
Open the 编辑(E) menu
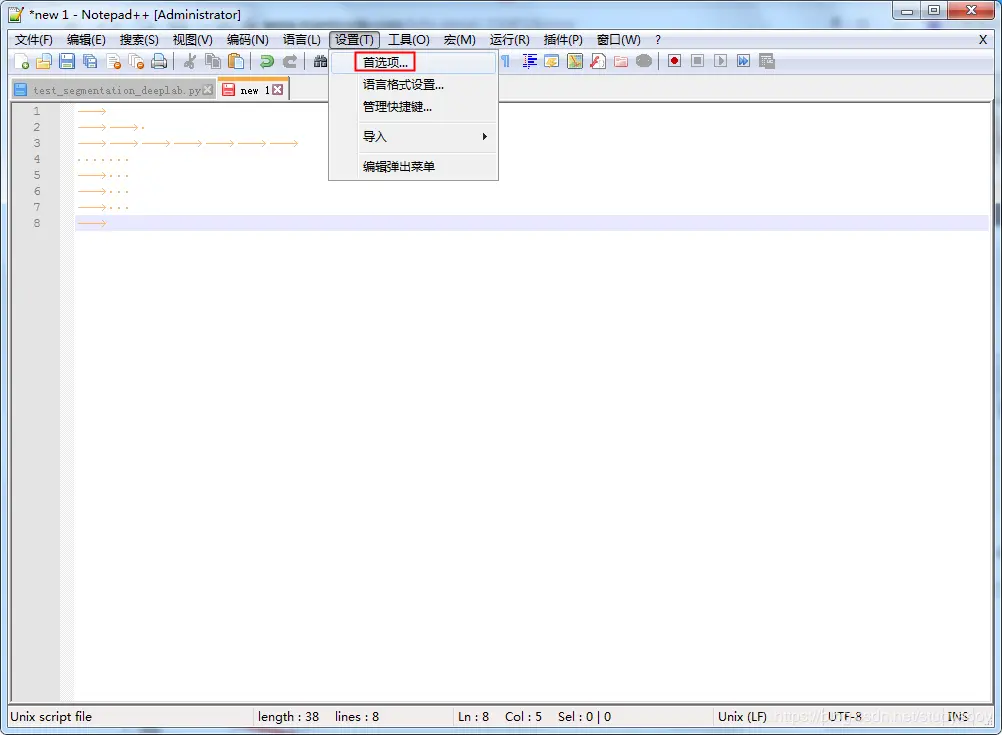(x=86, y=40)
